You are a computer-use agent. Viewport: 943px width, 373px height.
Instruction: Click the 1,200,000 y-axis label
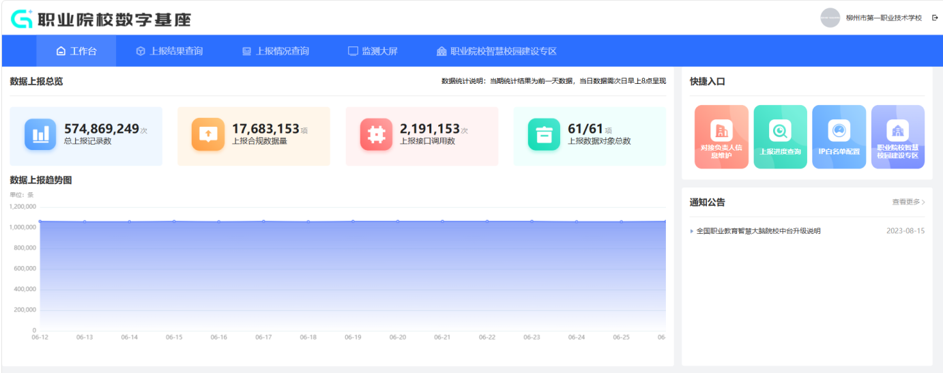pyautogui.click(x=23, y=207)
